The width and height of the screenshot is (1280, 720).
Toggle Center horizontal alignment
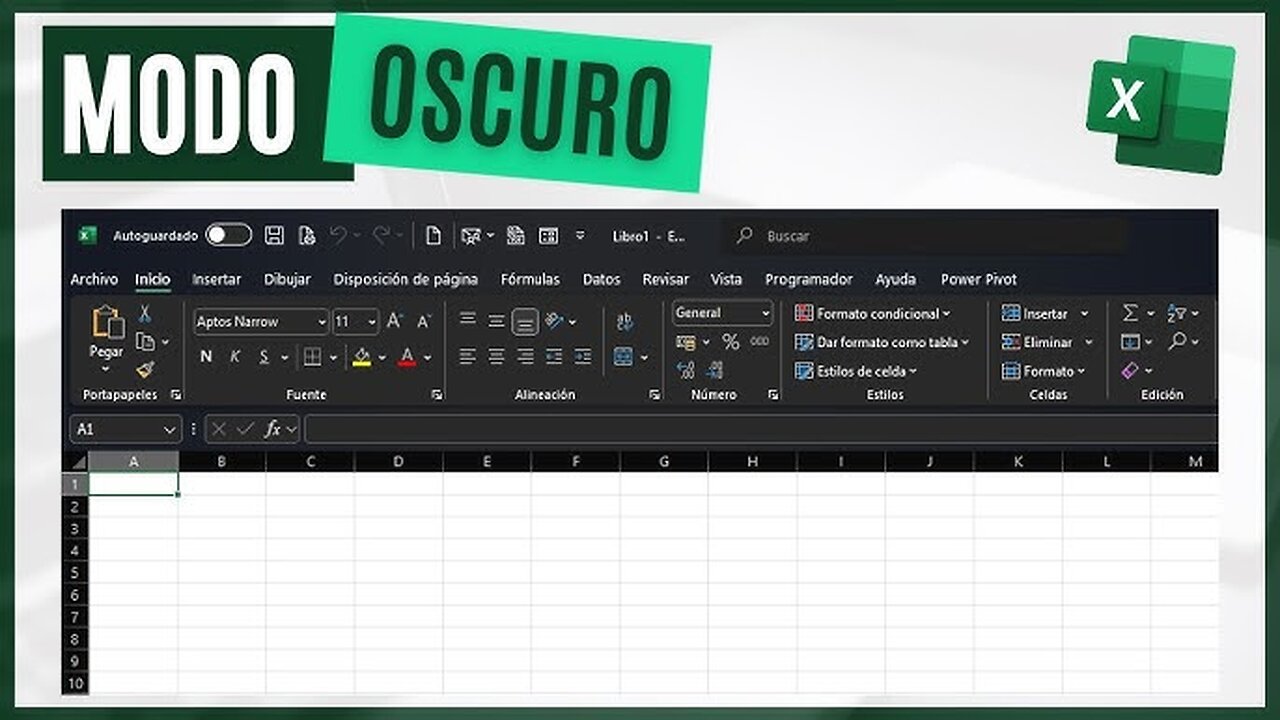(496, 356)
